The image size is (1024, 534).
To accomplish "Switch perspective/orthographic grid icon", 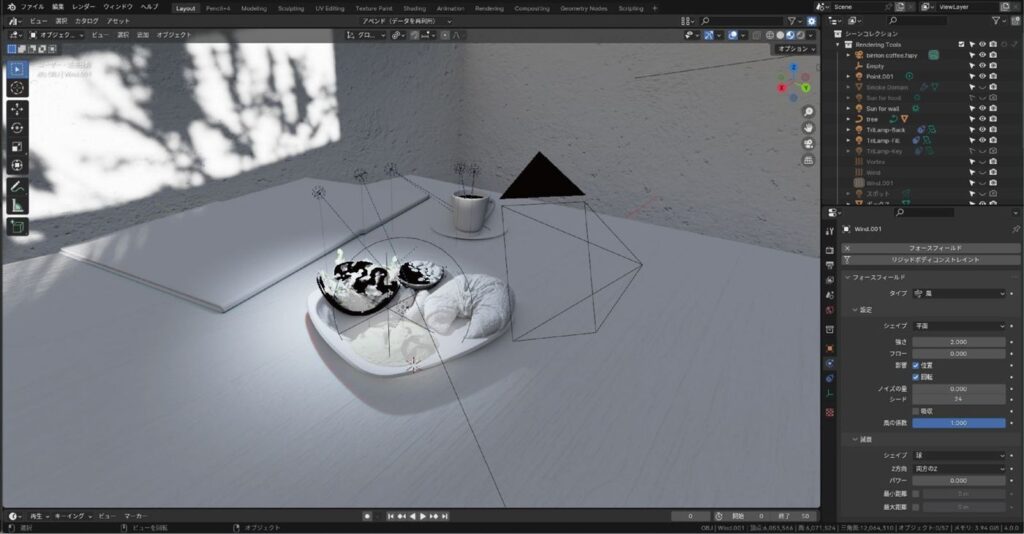I will (808, 160).
